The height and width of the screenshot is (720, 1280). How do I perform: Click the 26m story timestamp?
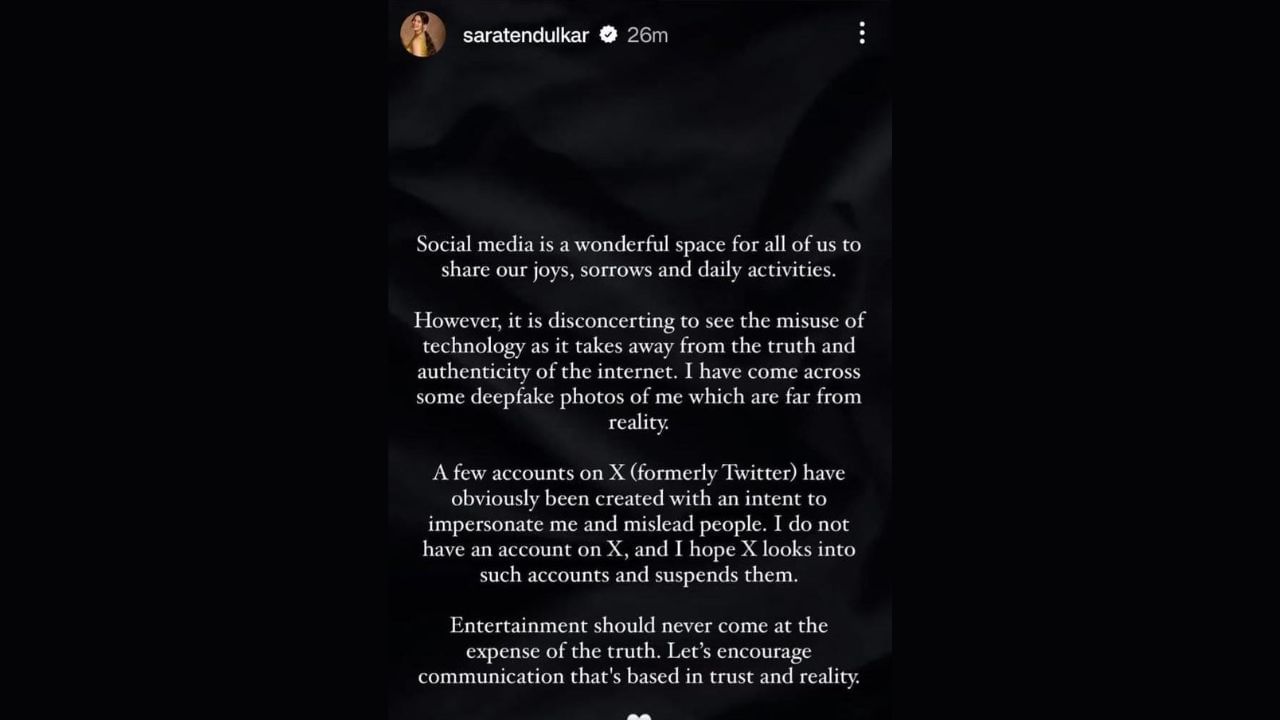point(647,35)
